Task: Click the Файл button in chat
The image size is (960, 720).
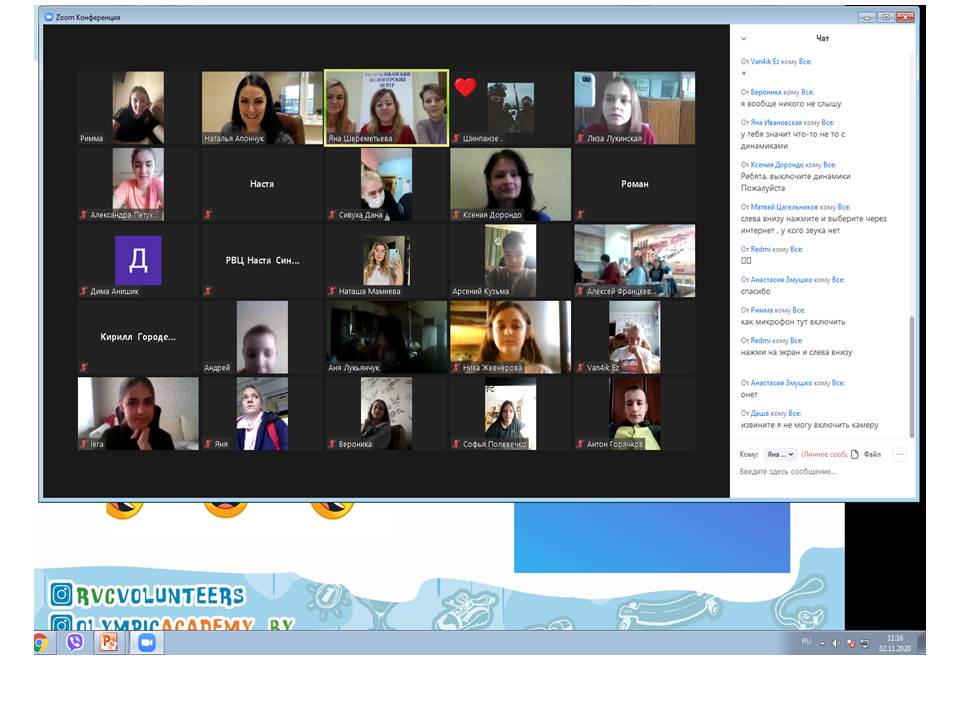Action: (x=872, y=454)
